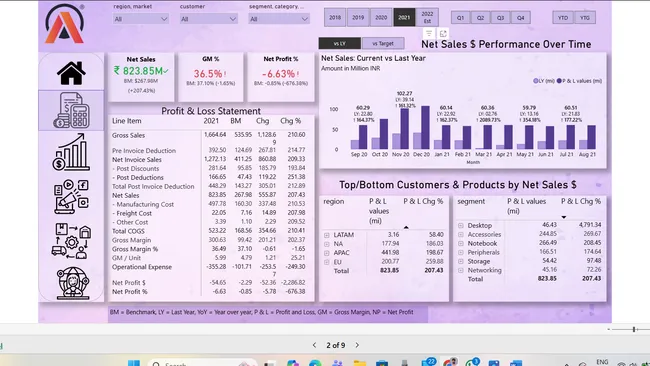Switch to vs LY view
The height and width of the screenshot is (366, 650).
pyautogui.click(x=340, y=43)
